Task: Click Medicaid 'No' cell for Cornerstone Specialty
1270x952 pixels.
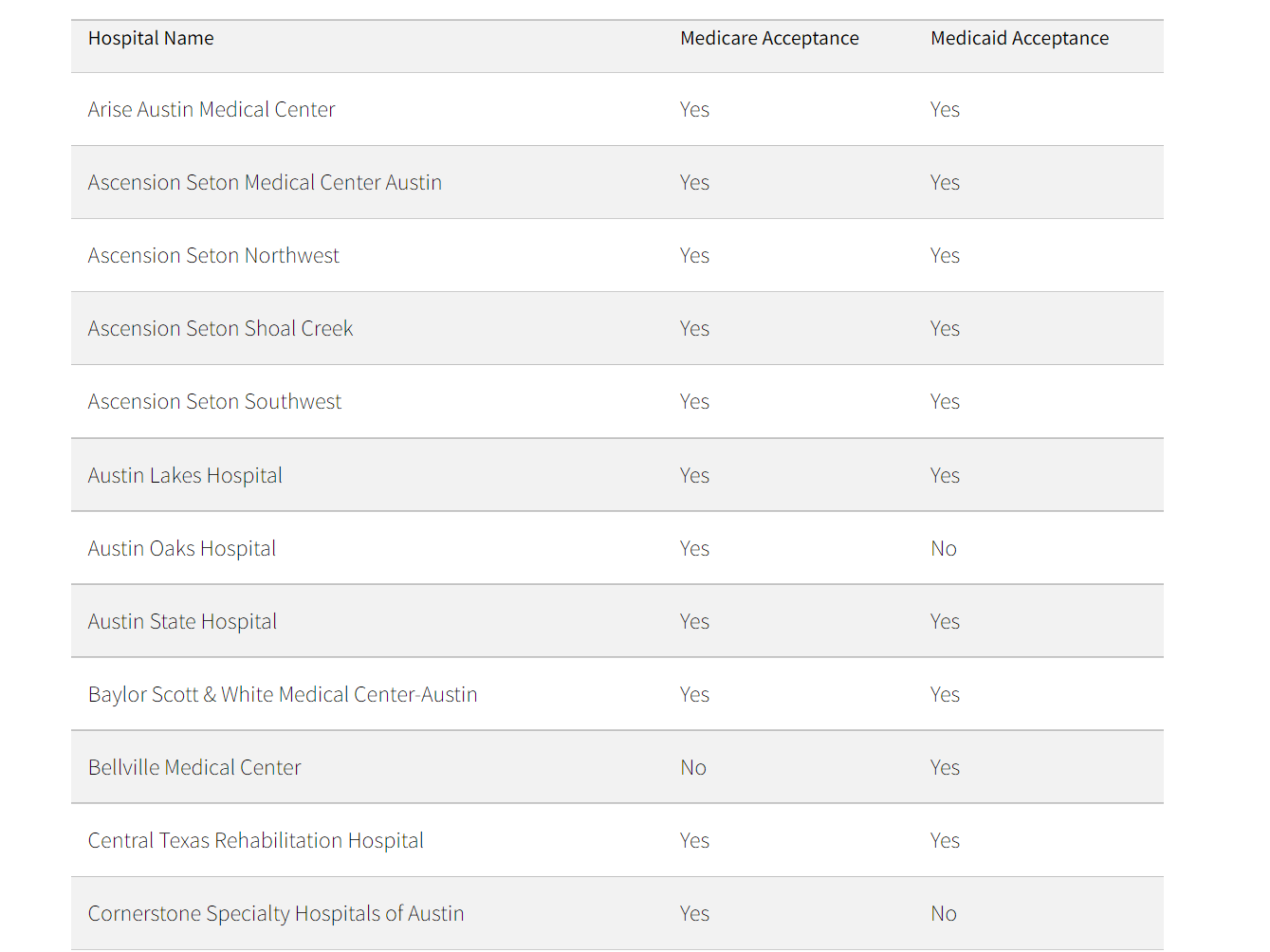Action: [943, 914]
